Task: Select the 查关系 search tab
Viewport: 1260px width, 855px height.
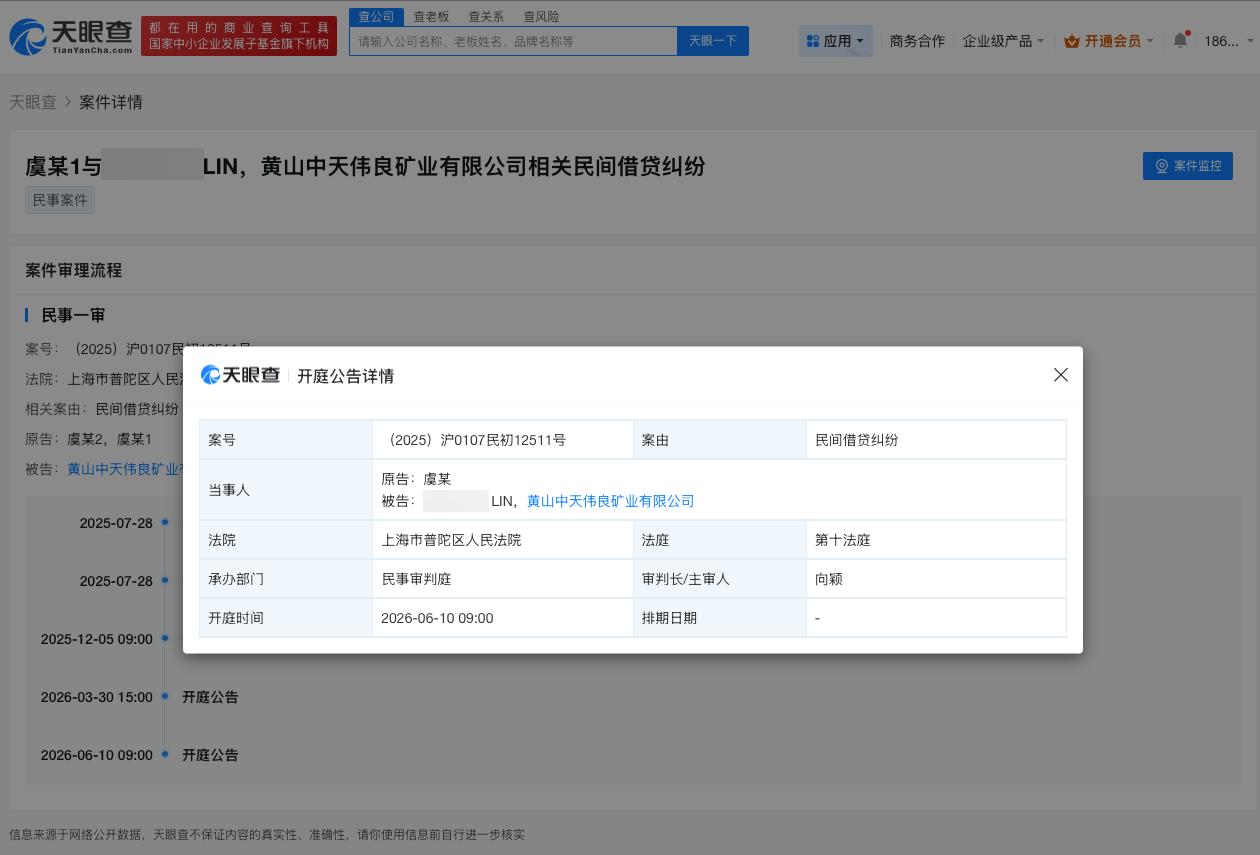Action: (x=486, y=17)
